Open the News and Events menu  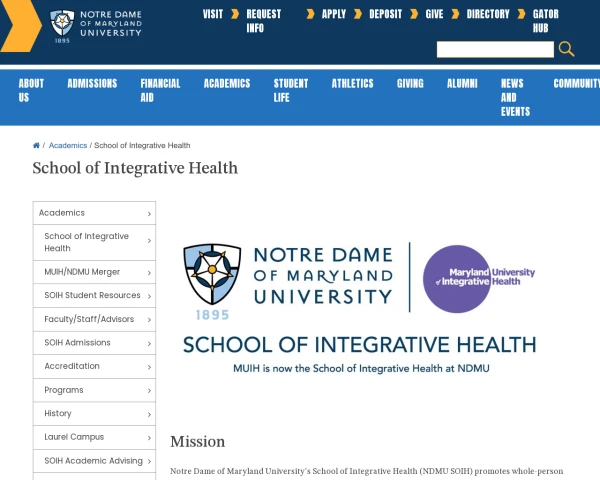tap(515, 97)
